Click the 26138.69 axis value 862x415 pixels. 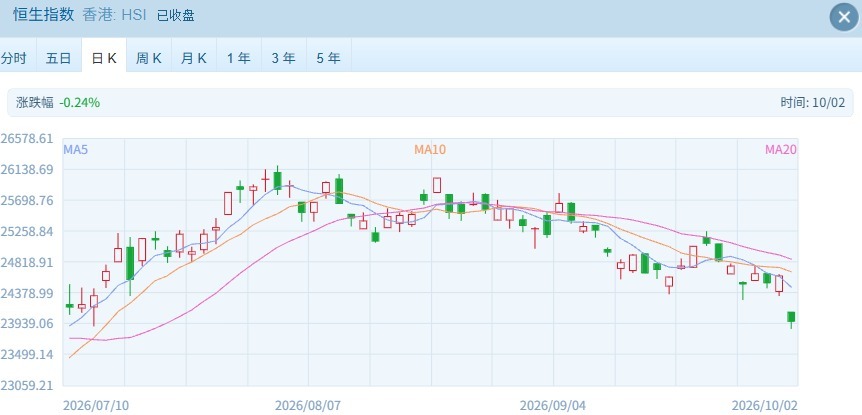tap(27, 169)
